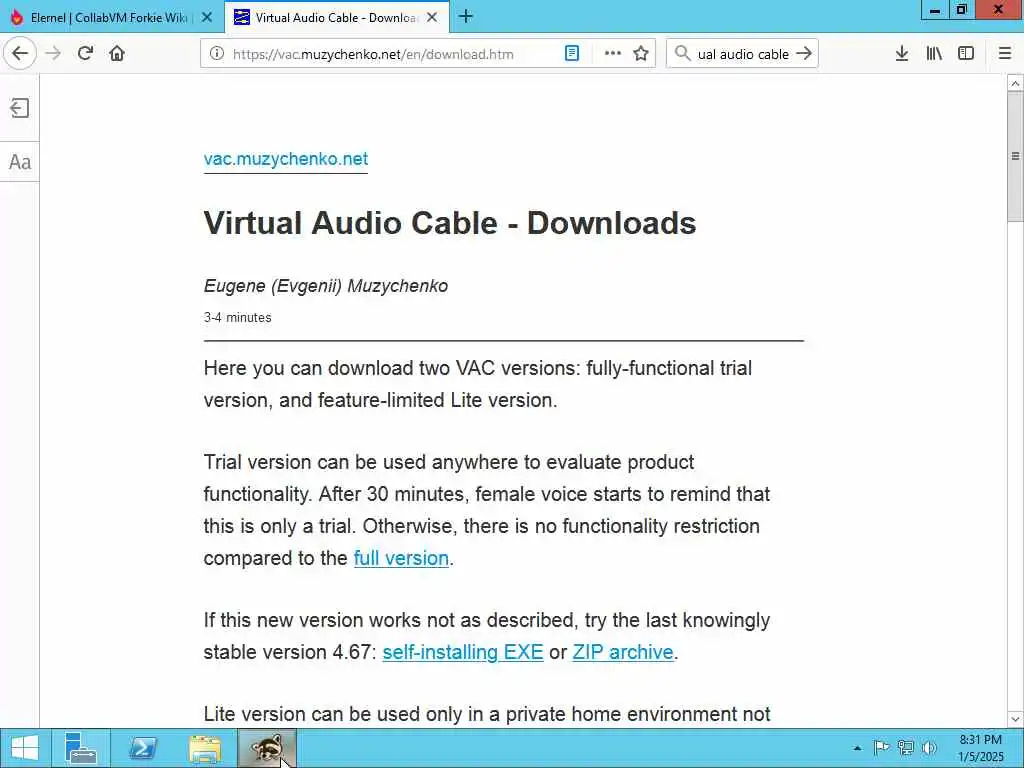
Task: Click the author name Eugene Muzychenko
Action: (326, 286)
